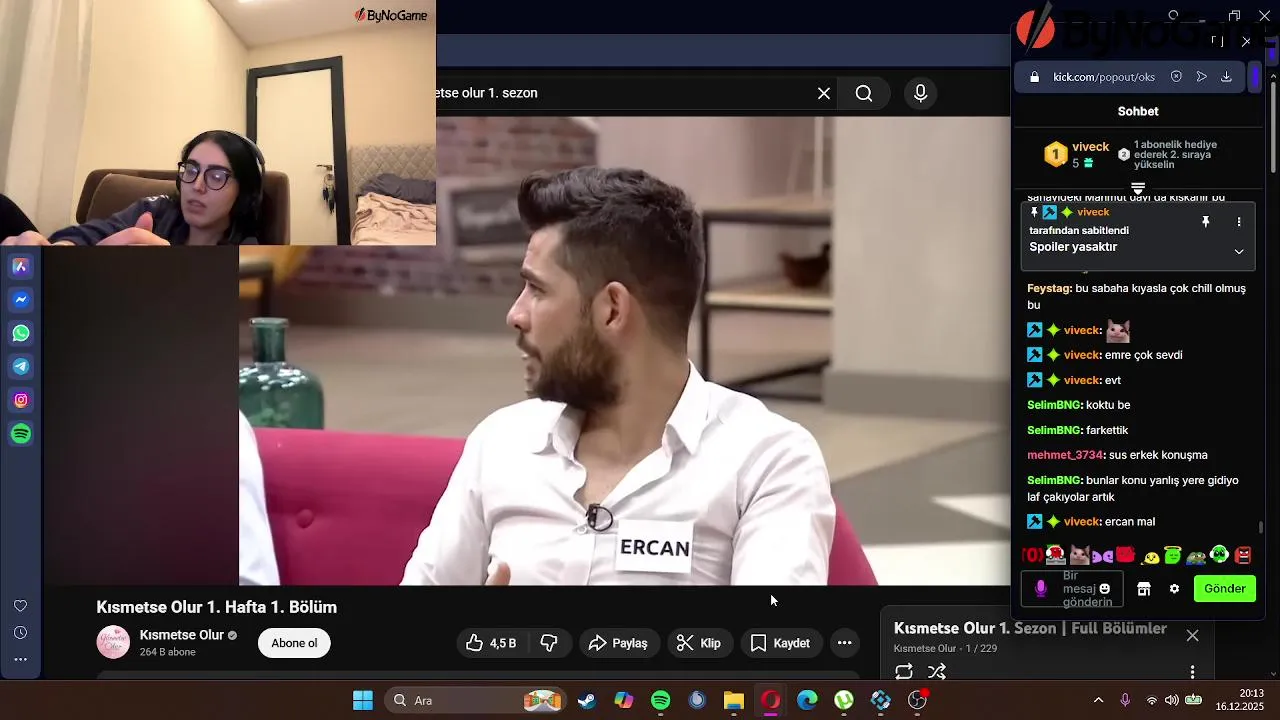Image resolution: width=1280 pixels, height=720 pixels.
Task: Click the taskbar Ara search box
Action: click(476, 700)
